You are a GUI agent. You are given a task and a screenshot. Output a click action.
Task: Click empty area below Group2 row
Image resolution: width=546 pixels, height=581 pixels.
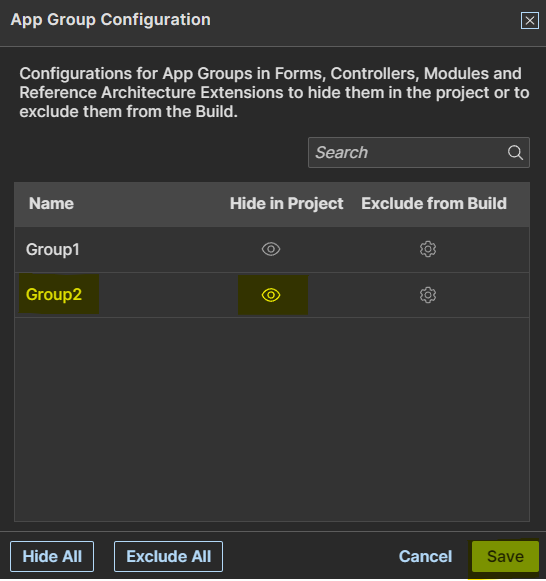pyautogui.click(x=272, y=419)
